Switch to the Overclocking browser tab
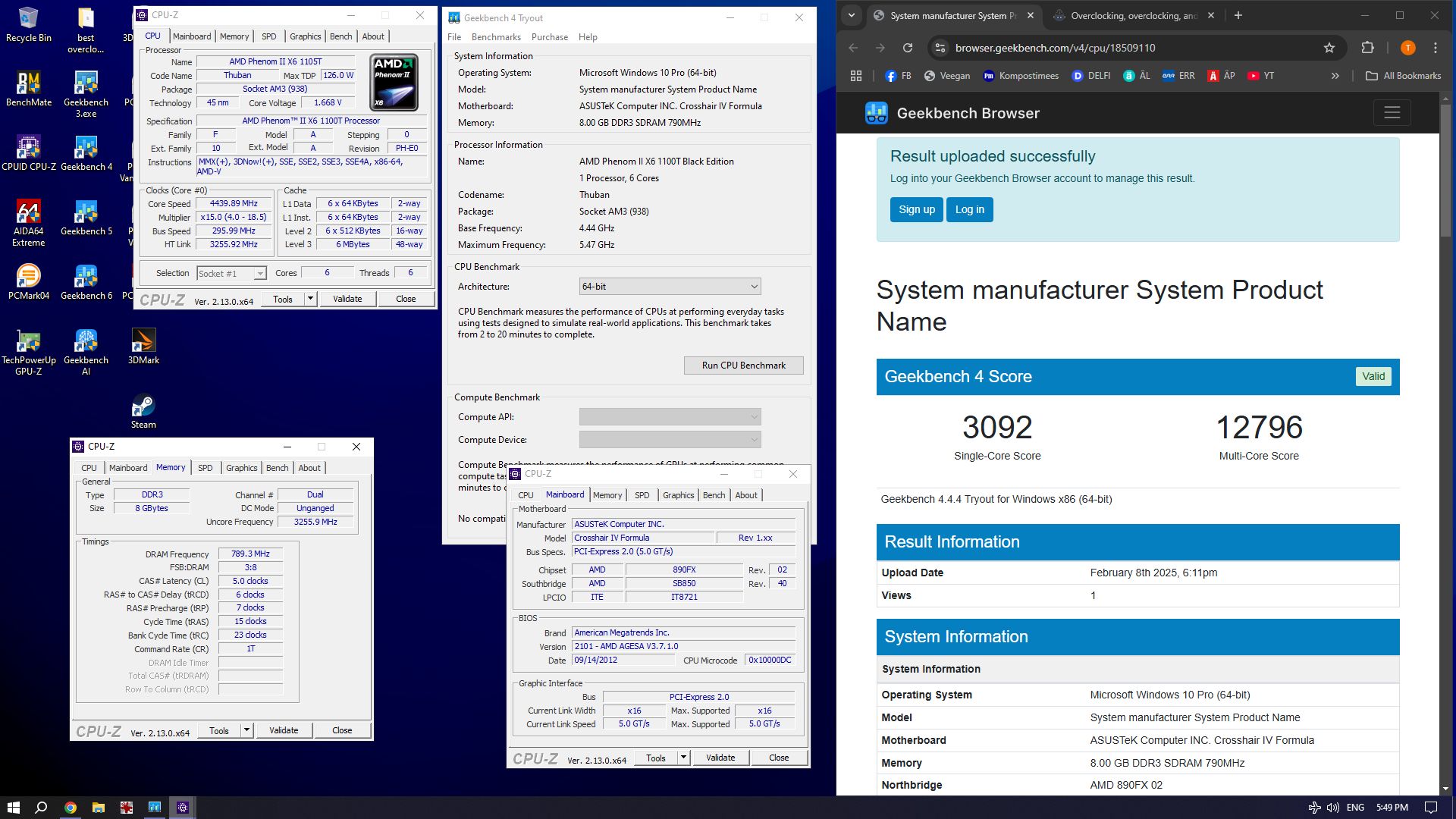 click(x=1133, y=15)
